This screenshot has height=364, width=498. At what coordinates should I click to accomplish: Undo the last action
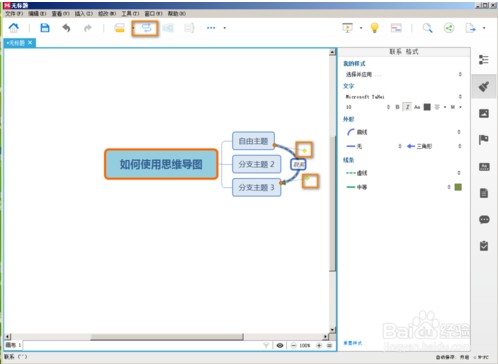[x=66, y=28]
